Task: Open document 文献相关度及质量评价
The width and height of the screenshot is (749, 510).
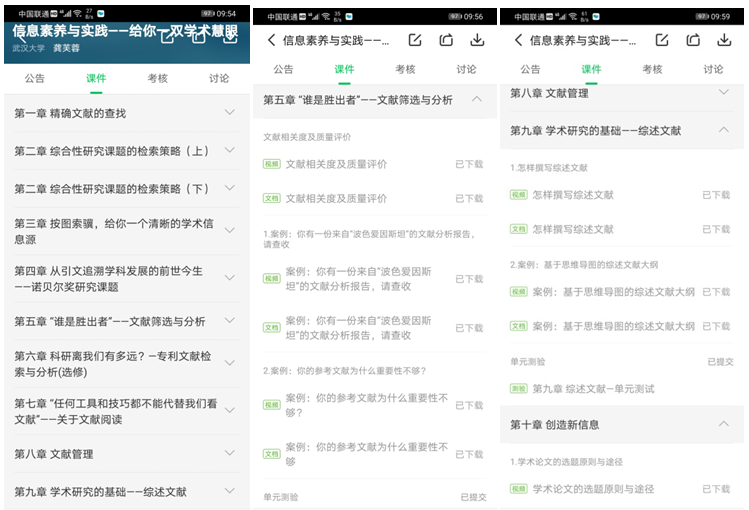Action: pos(336,199)
